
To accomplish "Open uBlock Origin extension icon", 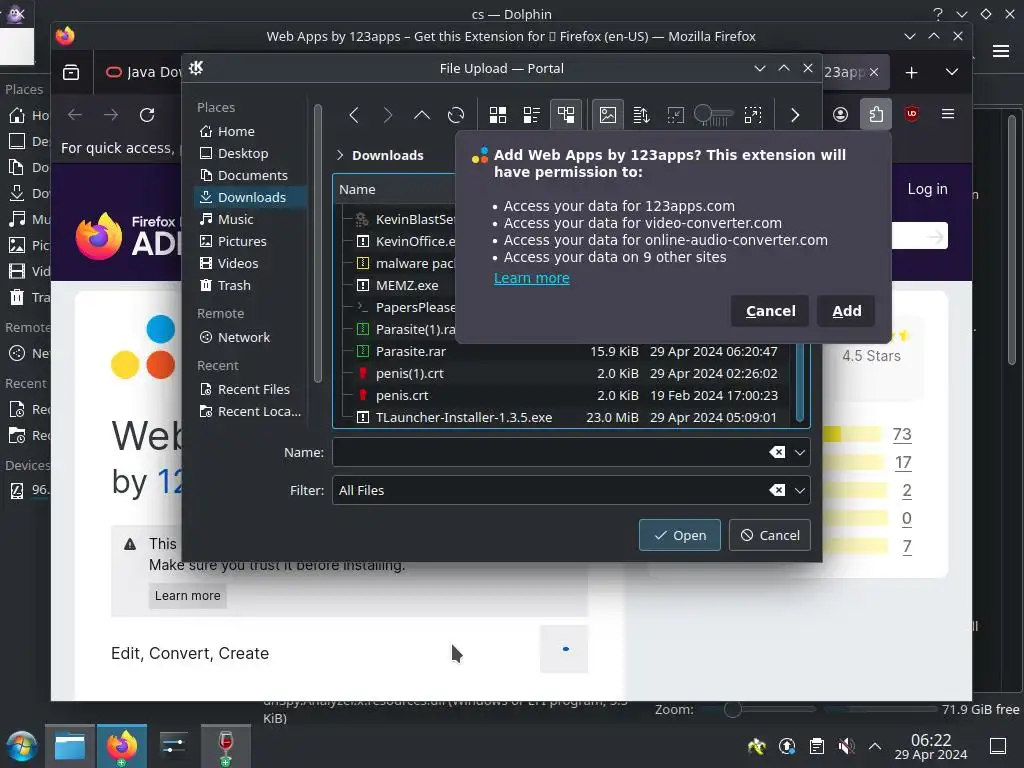I will coord(912,114).
